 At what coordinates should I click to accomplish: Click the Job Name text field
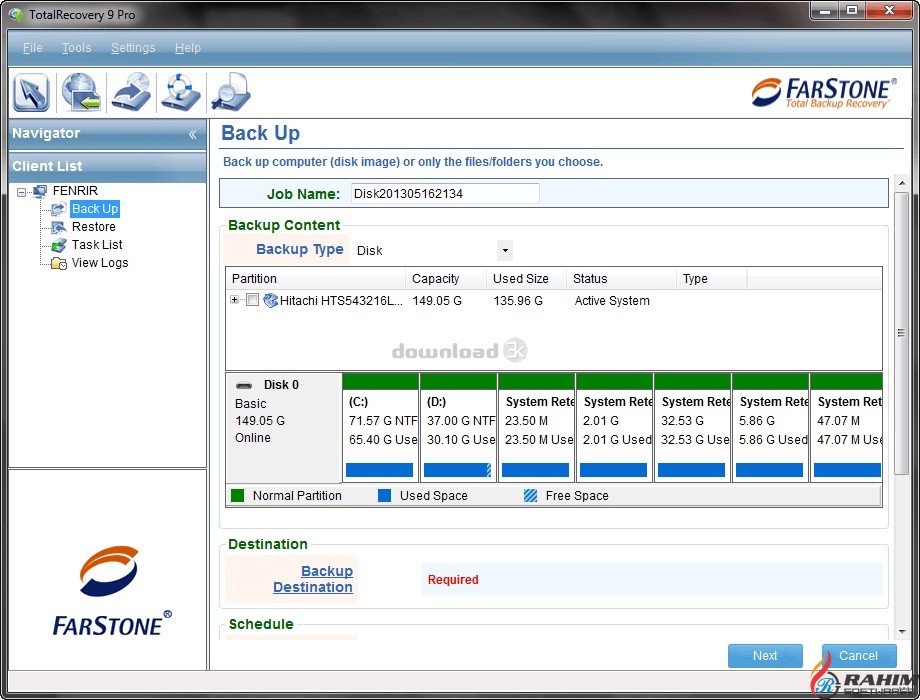point(444,193)
